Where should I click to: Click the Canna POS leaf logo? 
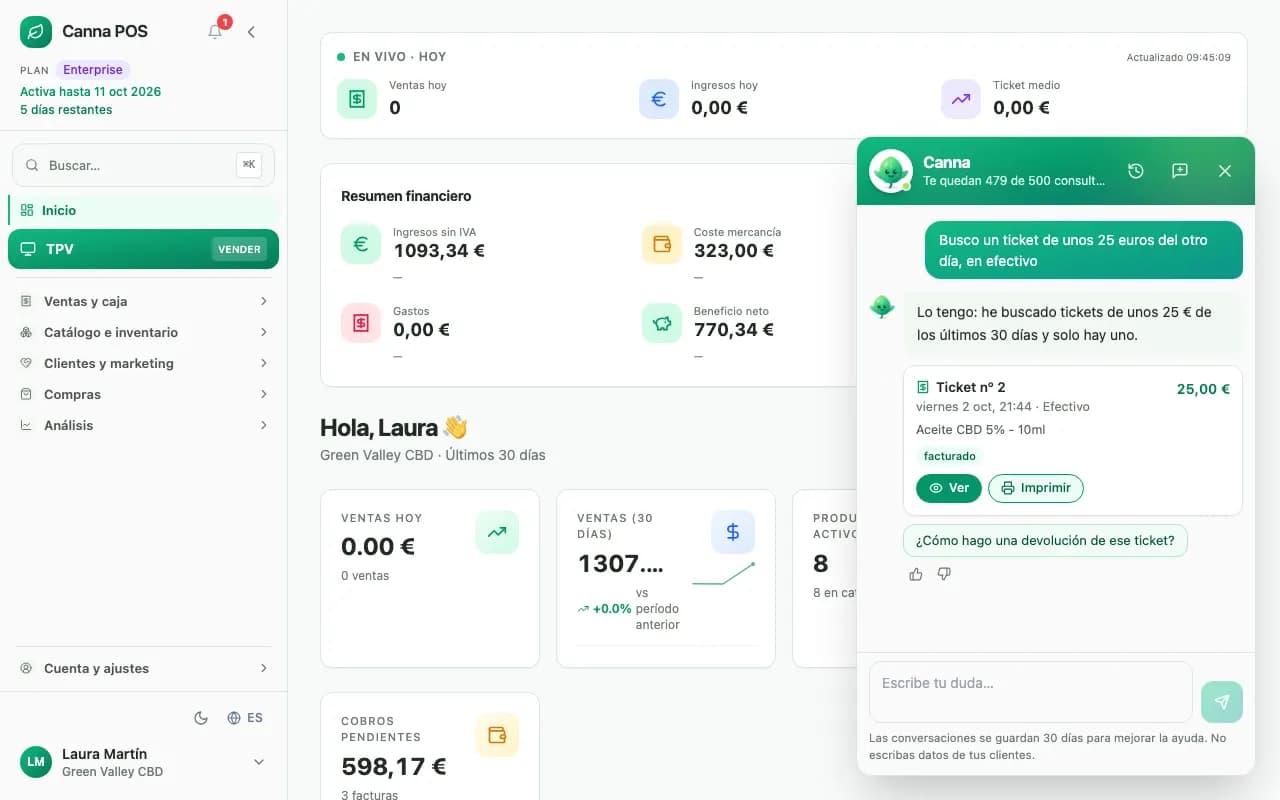coord(36,32)
